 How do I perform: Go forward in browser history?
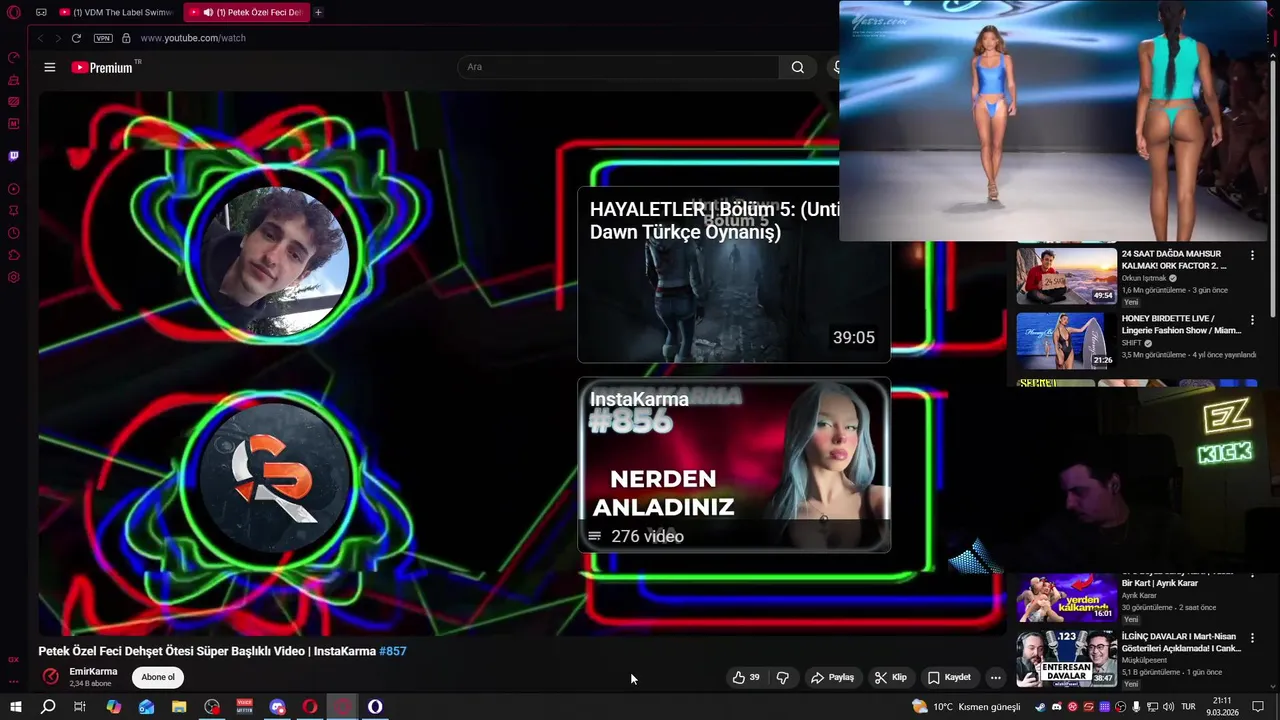(57, 38)
